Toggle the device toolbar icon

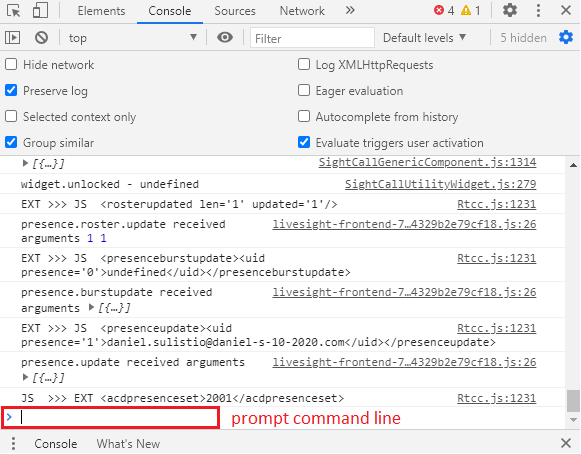click(40, 10)
